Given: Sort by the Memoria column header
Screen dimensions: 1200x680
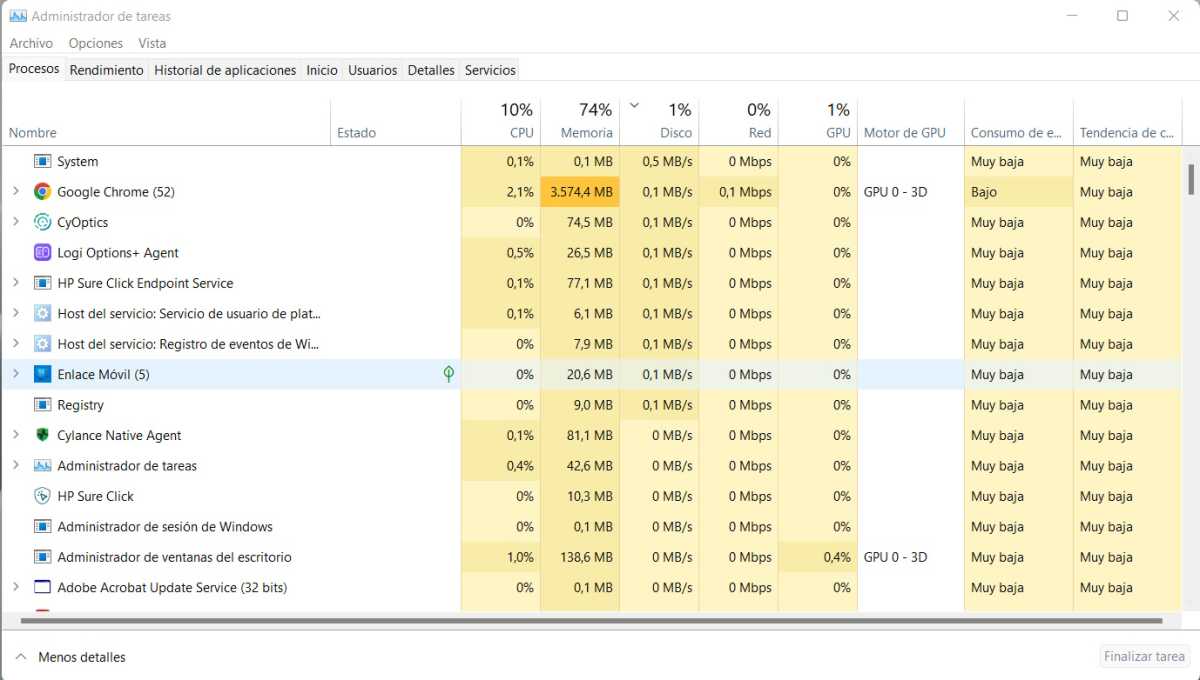Looking at the screenshot, I should (x=580, y=122).
